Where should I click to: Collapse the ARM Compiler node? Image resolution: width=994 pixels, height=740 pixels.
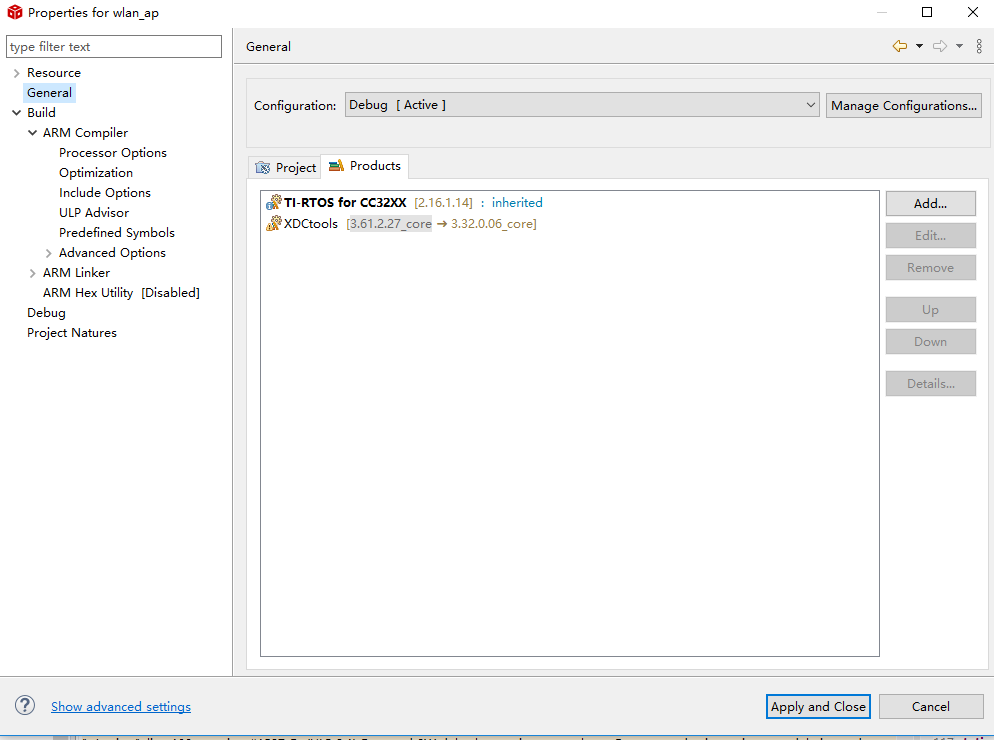pos(32,133)
